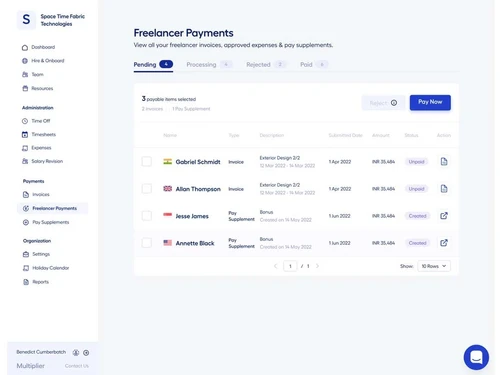Switch to the Processing tab

pyautogui.click(x=209, y=64)
